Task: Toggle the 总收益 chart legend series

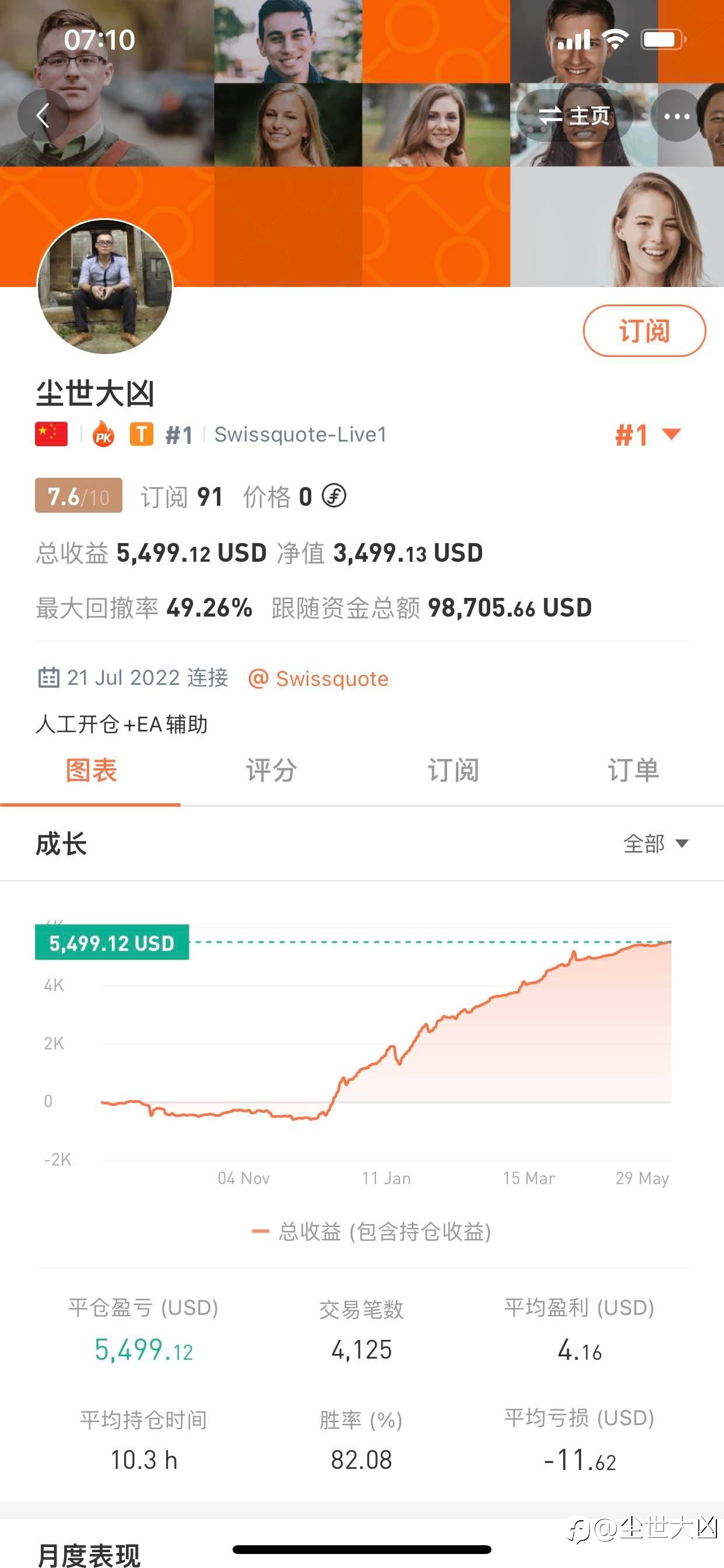Action: click(x=371, y=1232)
